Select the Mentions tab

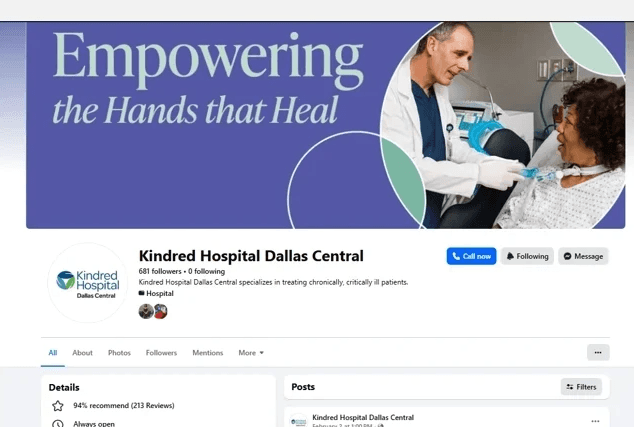click(208, 353)
